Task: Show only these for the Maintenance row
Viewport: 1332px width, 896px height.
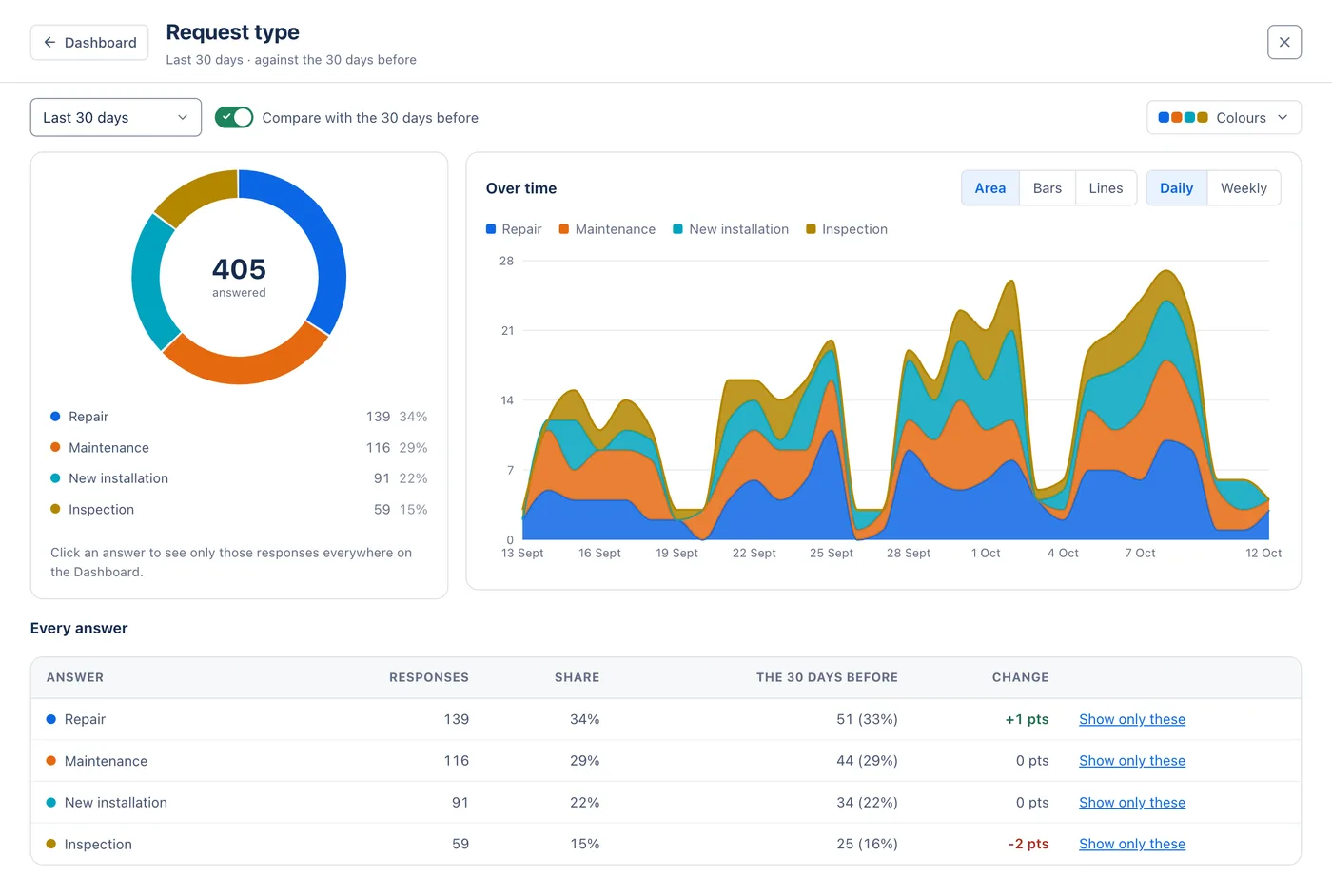Action: point(1132,761)
